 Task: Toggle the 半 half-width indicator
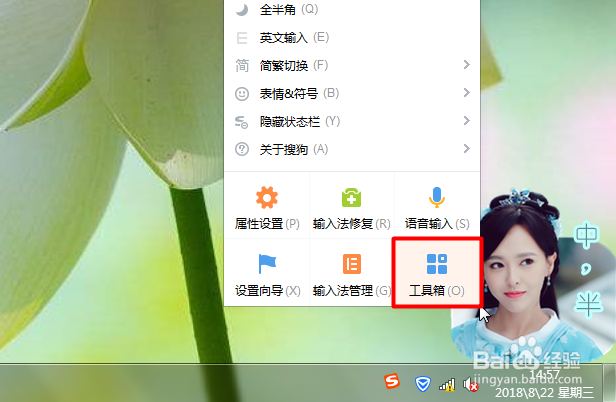[588, 304]
